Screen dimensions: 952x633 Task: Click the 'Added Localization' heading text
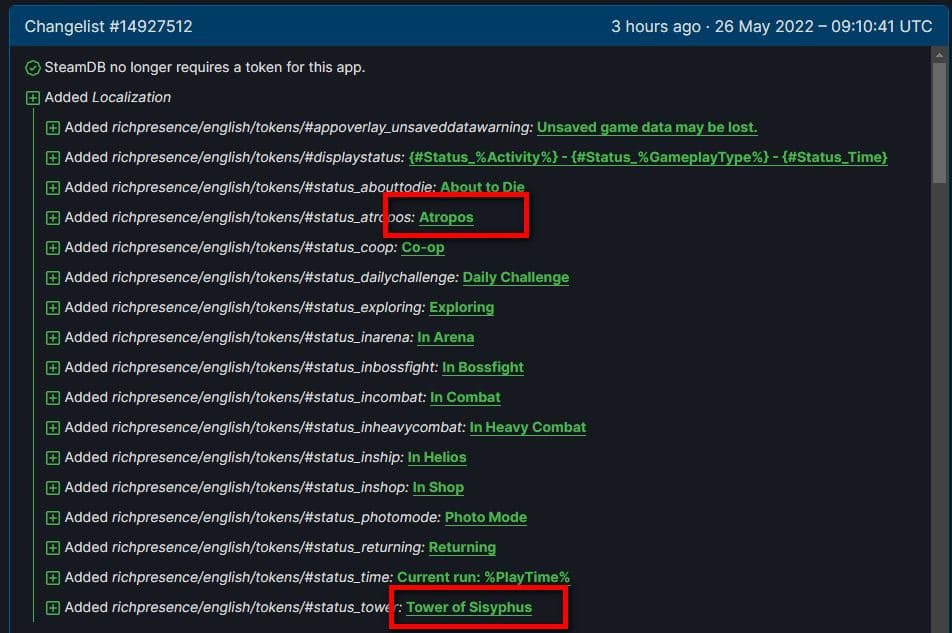[107, 97]
